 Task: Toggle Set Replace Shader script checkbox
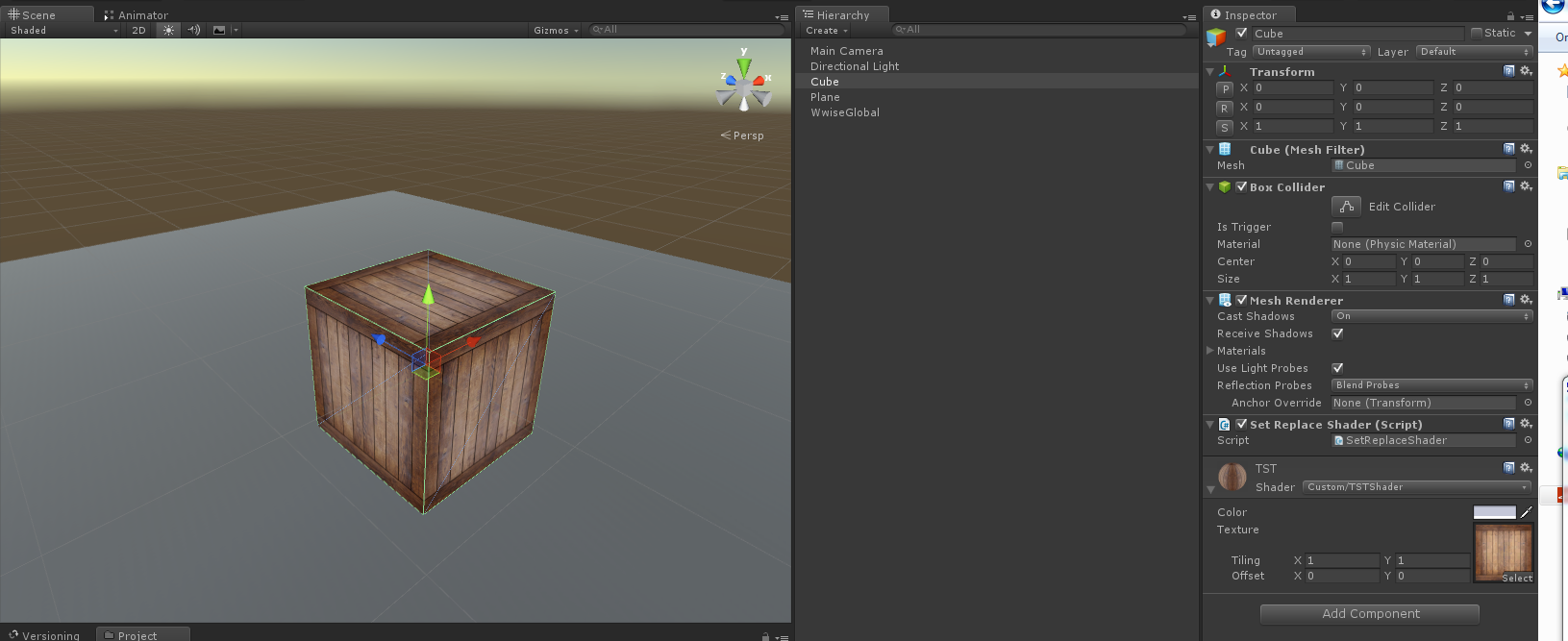tap(1241, 424)
